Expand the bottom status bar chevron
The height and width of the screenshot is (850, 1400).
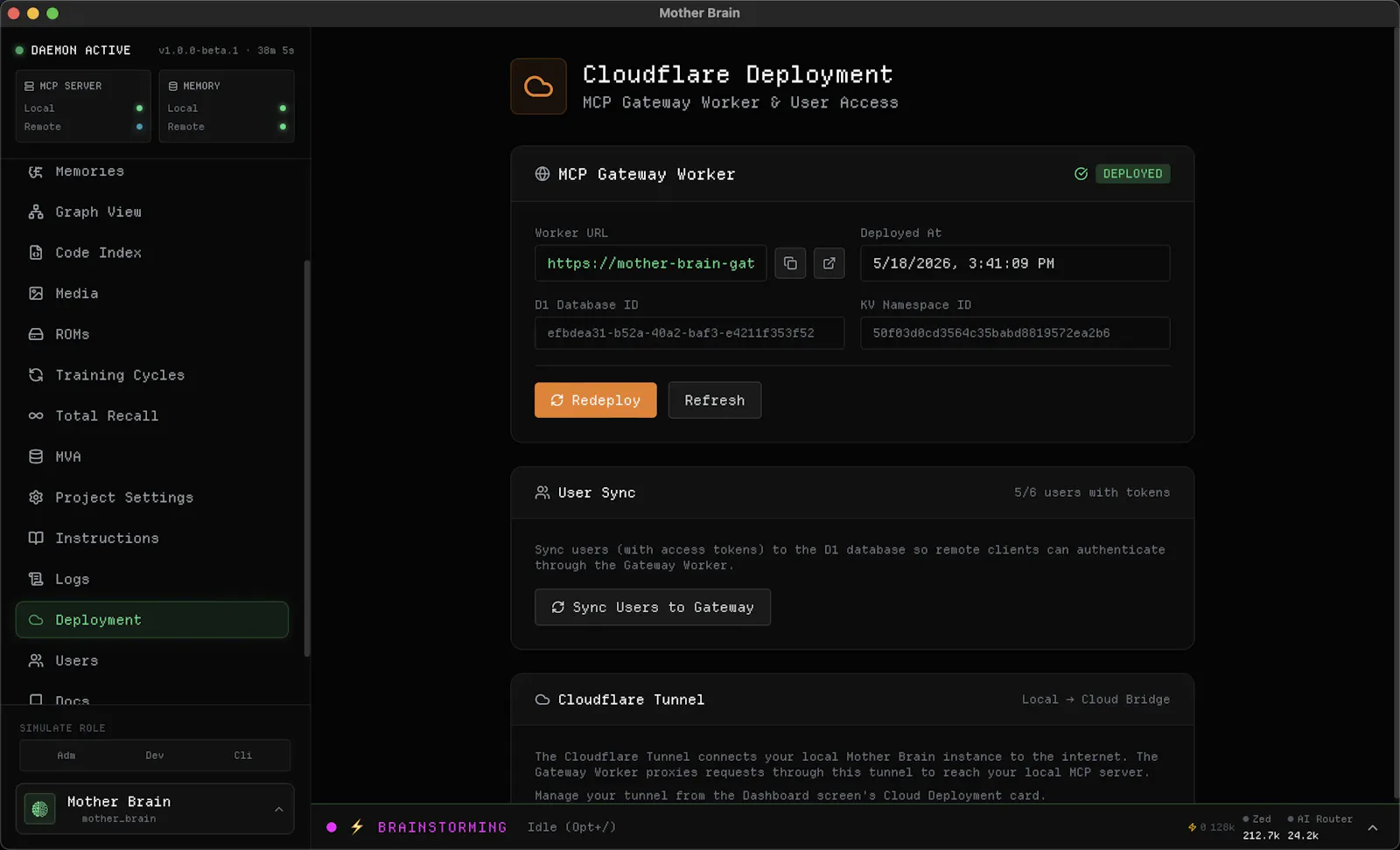click(x=1373, y=828)
